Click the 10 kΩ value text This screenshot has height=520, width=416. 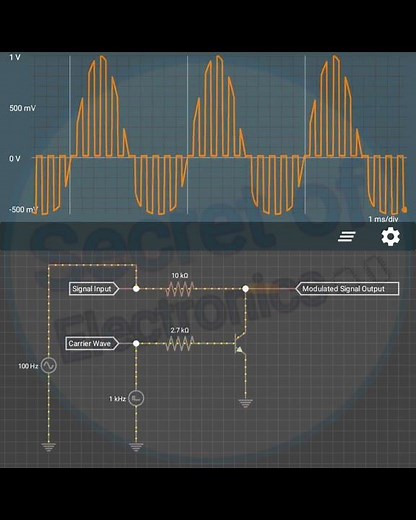coord(180,275)
